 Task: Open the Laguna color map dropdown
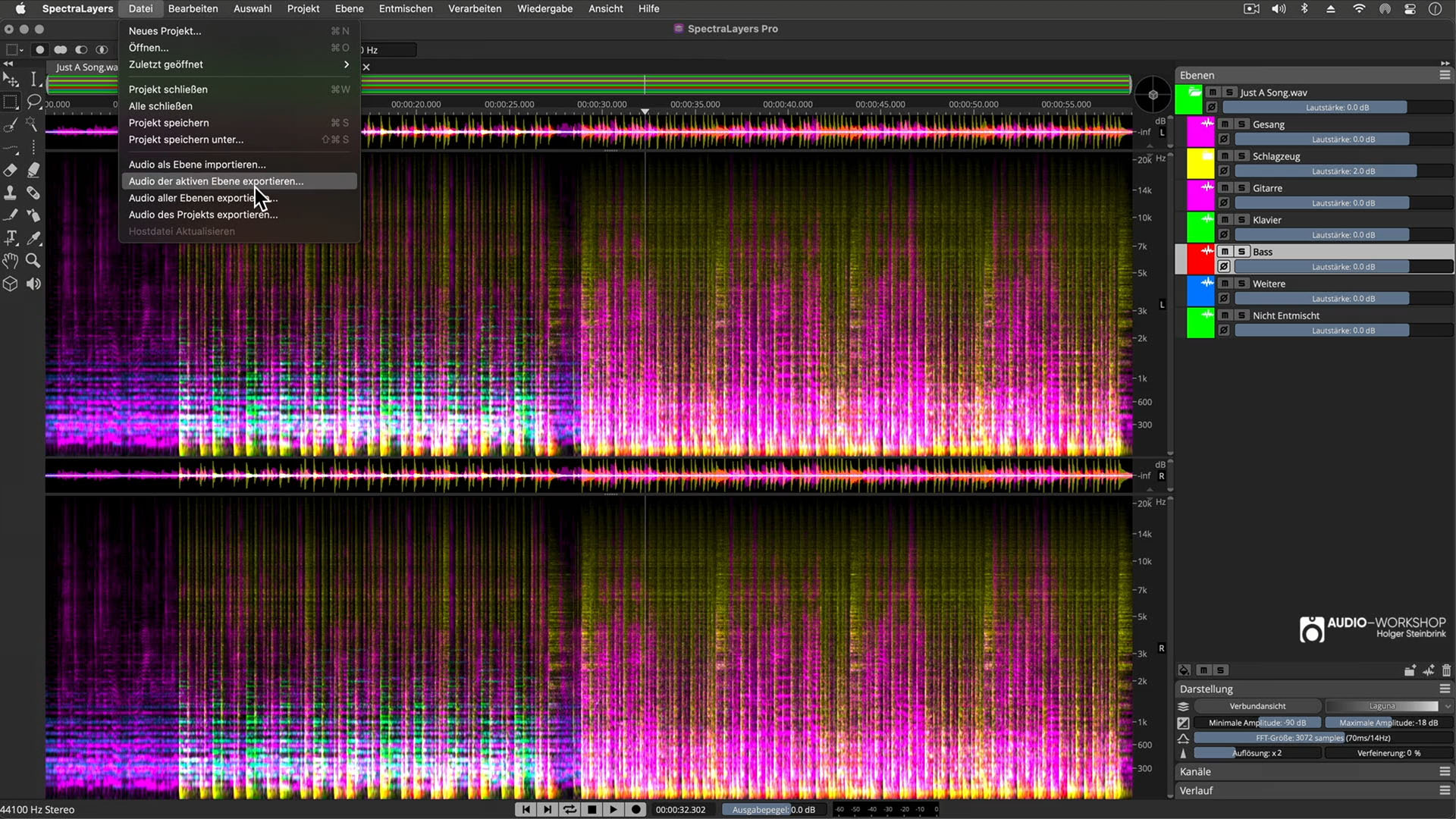1389,706
